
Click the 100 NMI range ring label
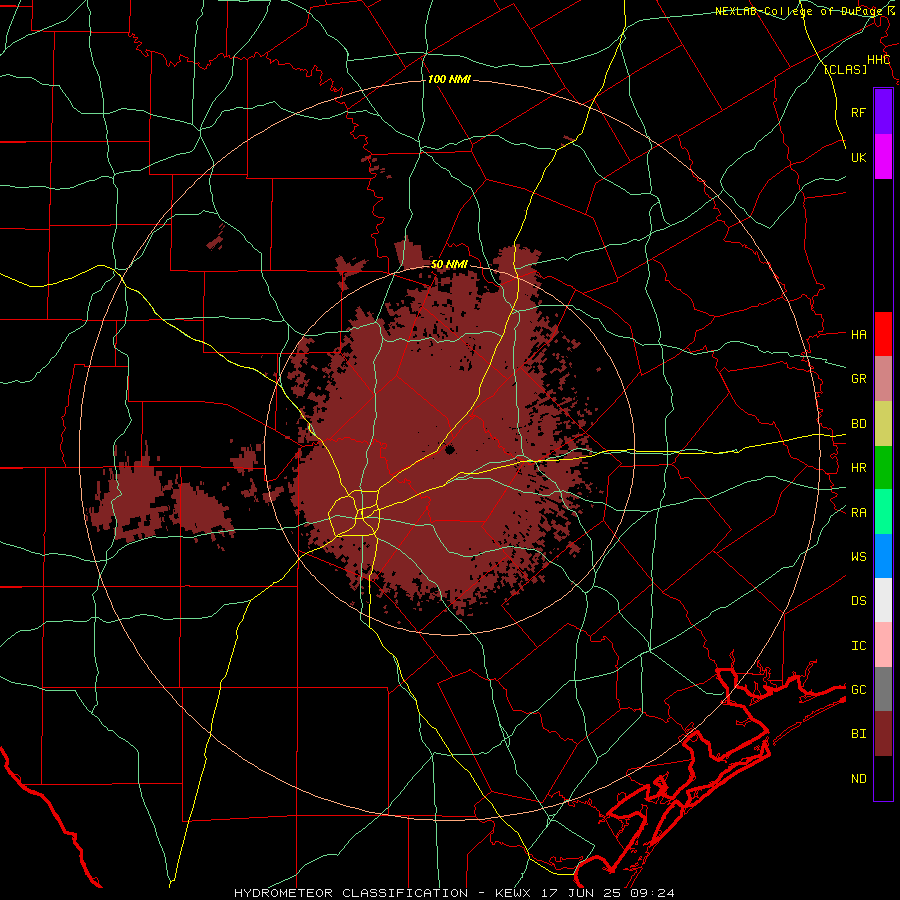coord(449,79)
